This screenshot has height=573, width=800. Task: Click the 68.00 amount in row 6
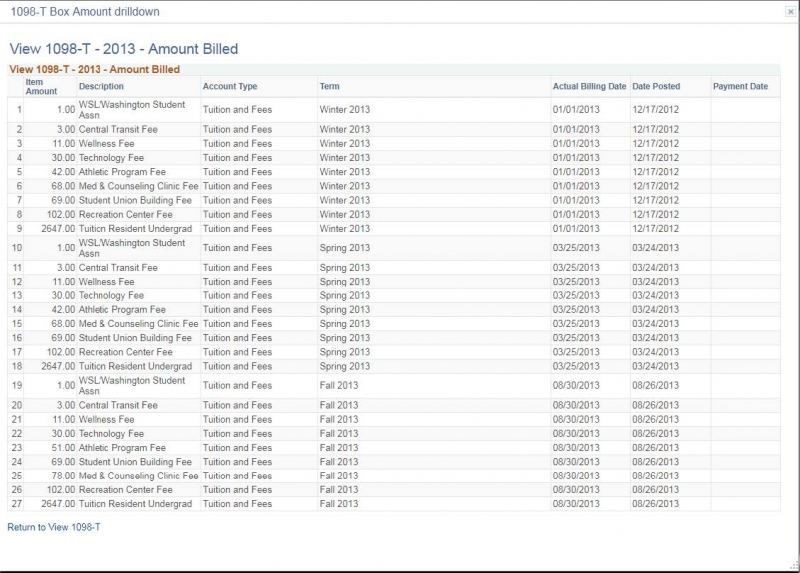coord(63,186)
